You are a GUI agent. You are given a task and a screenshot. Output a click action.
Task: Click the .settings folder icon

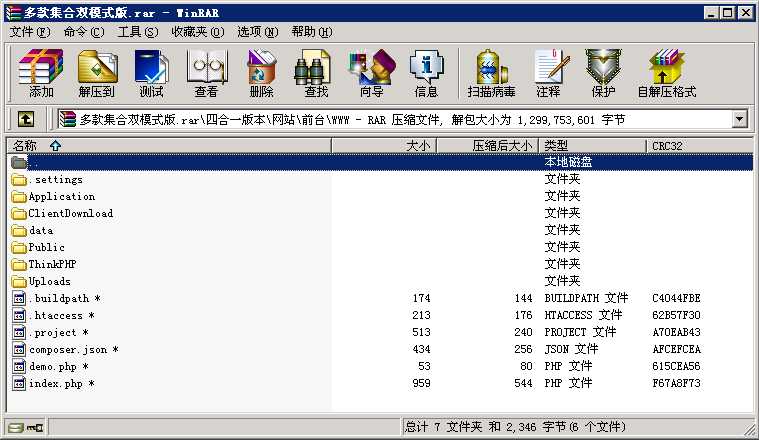tap(19, 180)
